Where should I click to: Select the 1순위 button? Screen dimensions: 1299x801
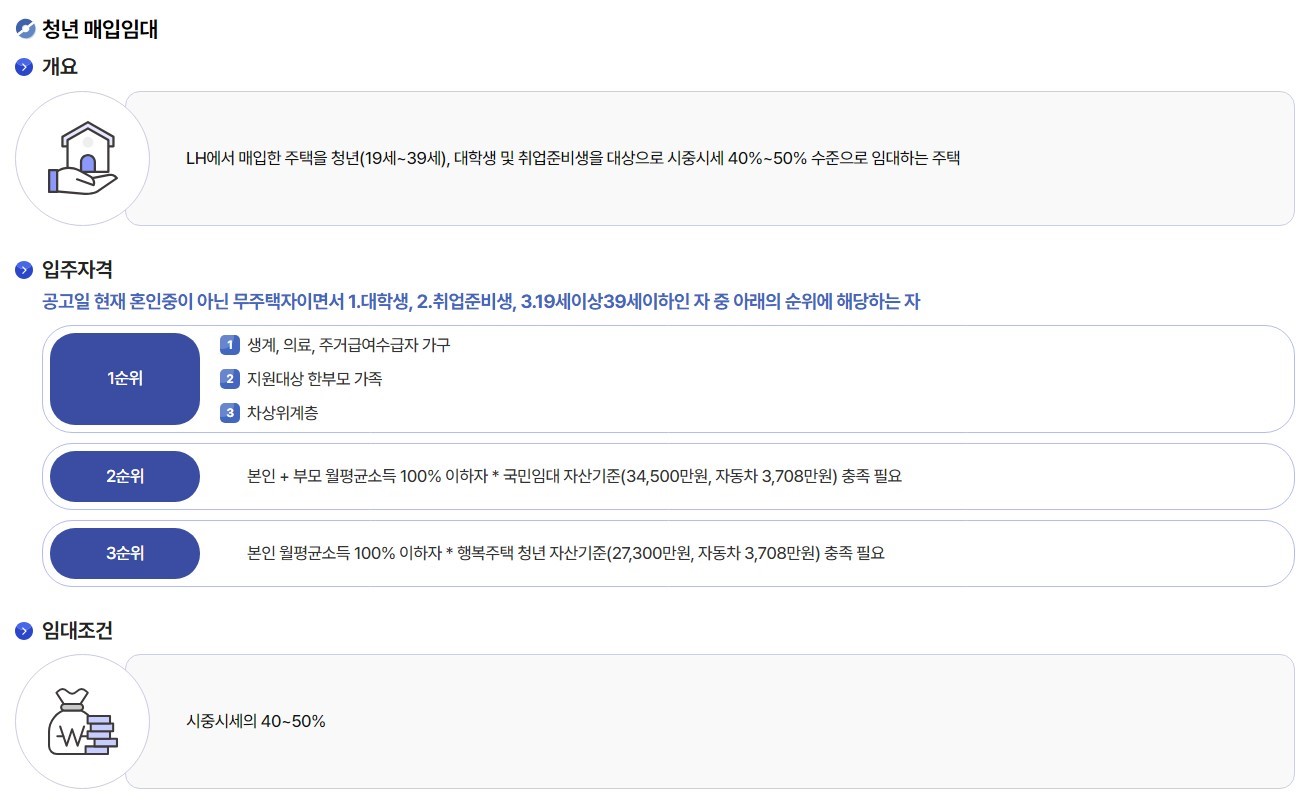[123, 378]
